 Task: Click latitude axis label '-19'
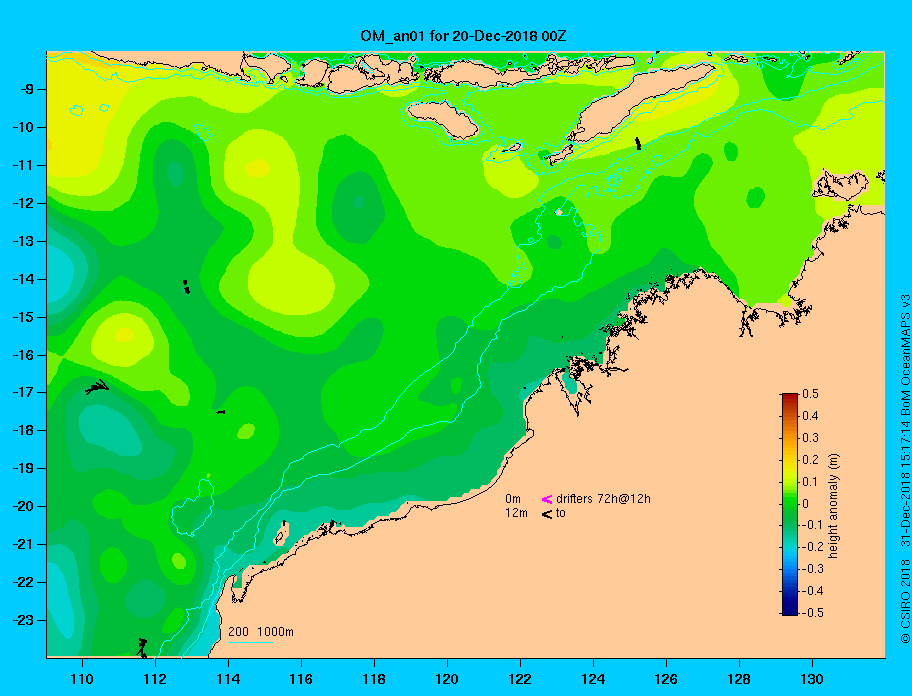(x=23, y=469)
